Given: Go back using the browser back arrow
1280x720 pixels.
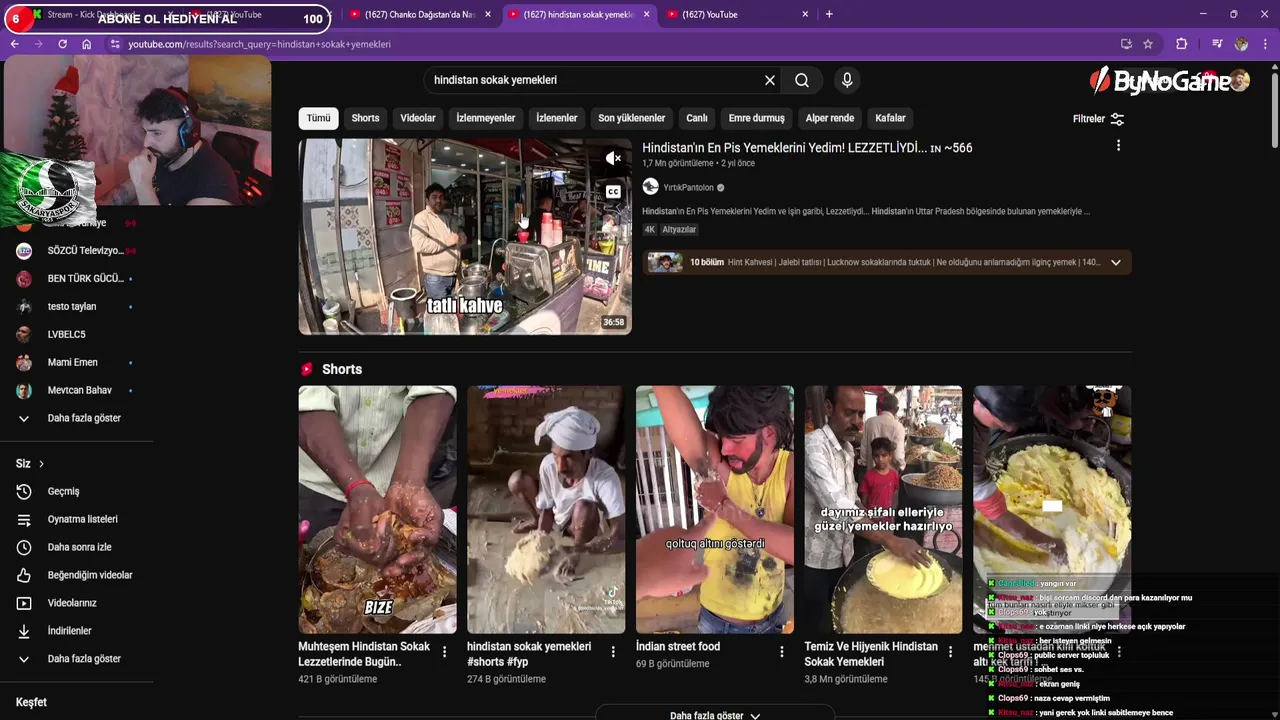Looking at the screenshot, I should pyautogui.click(x=15, y=44).
